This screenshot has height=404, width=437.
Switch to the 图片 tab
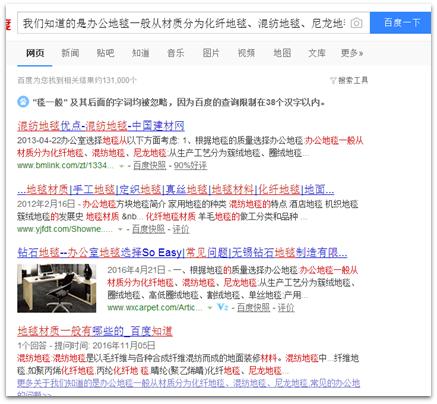coord(211,53)
